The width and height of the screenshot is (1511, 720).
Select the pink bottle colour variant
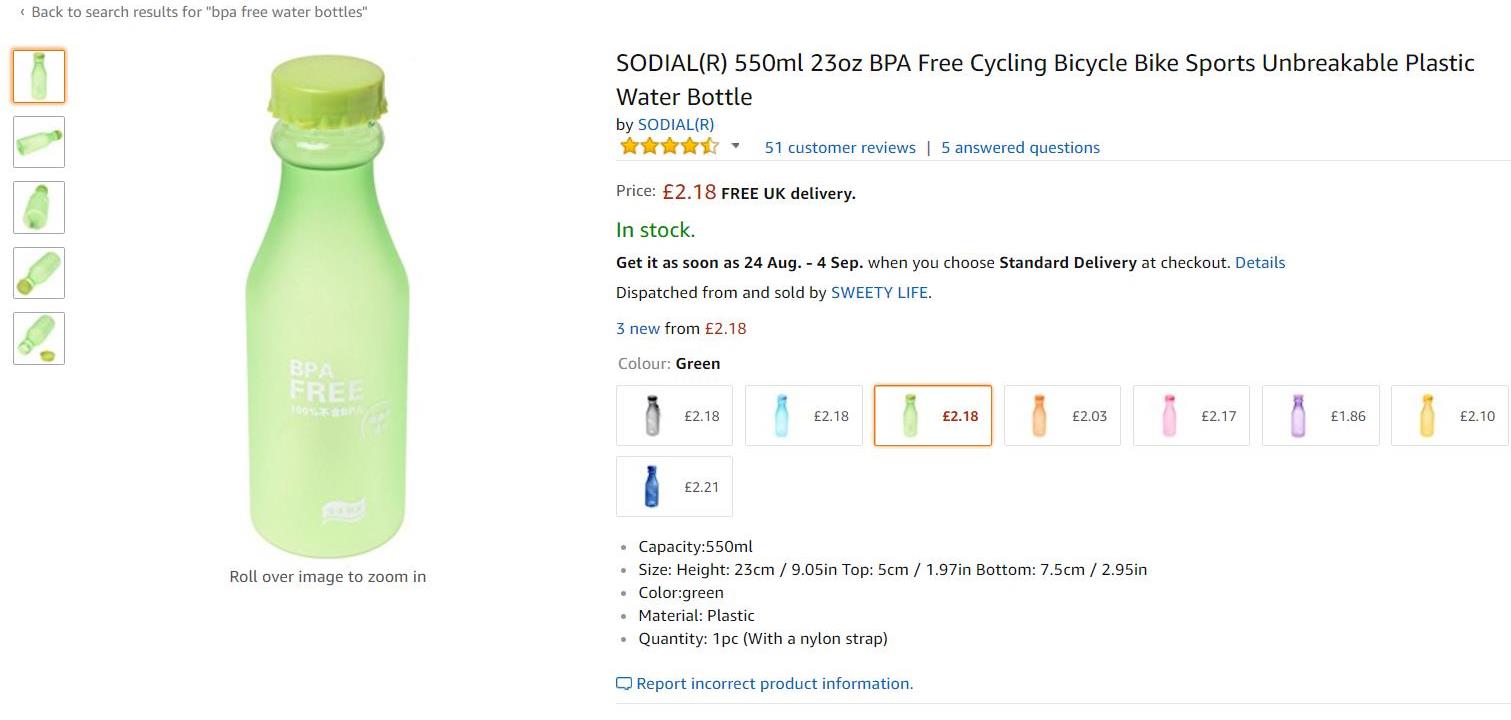[1191, 415]
